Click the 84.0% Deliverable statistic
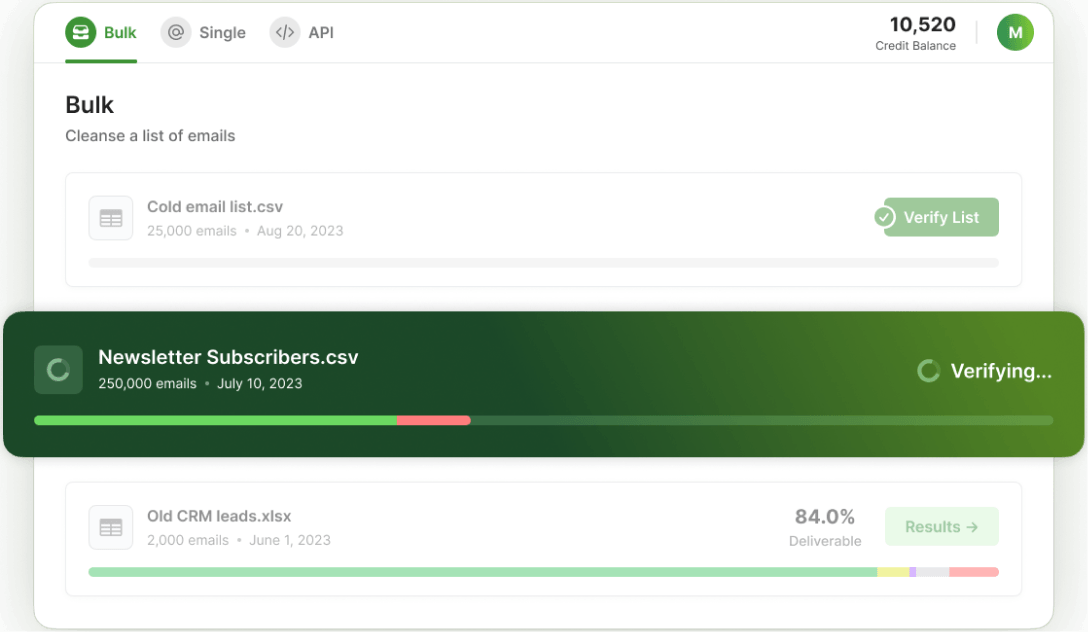The image size is (1088, 632). click(825, 526)
